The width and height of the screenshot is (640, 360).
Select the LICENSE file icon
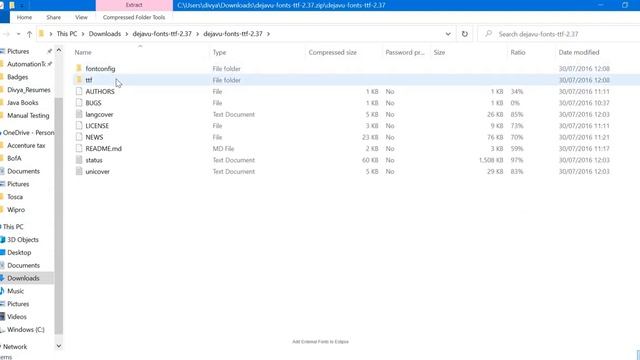point(79,125)
